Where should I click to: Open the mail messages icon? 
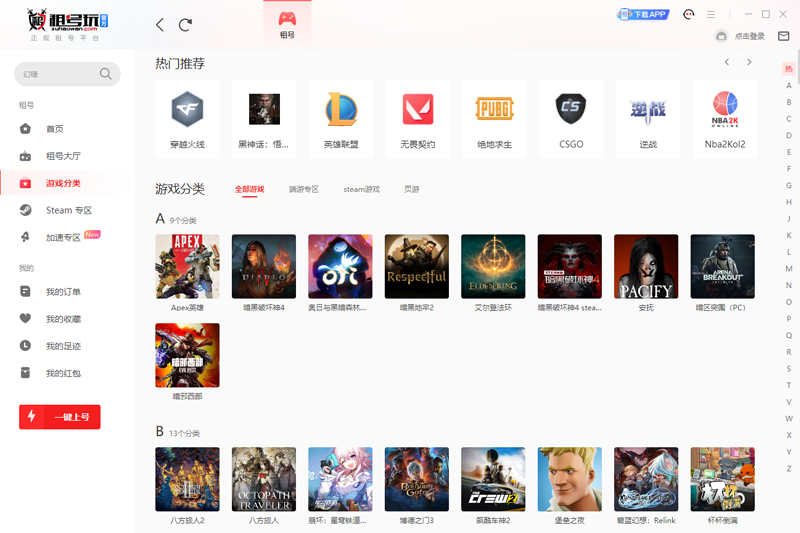click(x=784, y=36)
